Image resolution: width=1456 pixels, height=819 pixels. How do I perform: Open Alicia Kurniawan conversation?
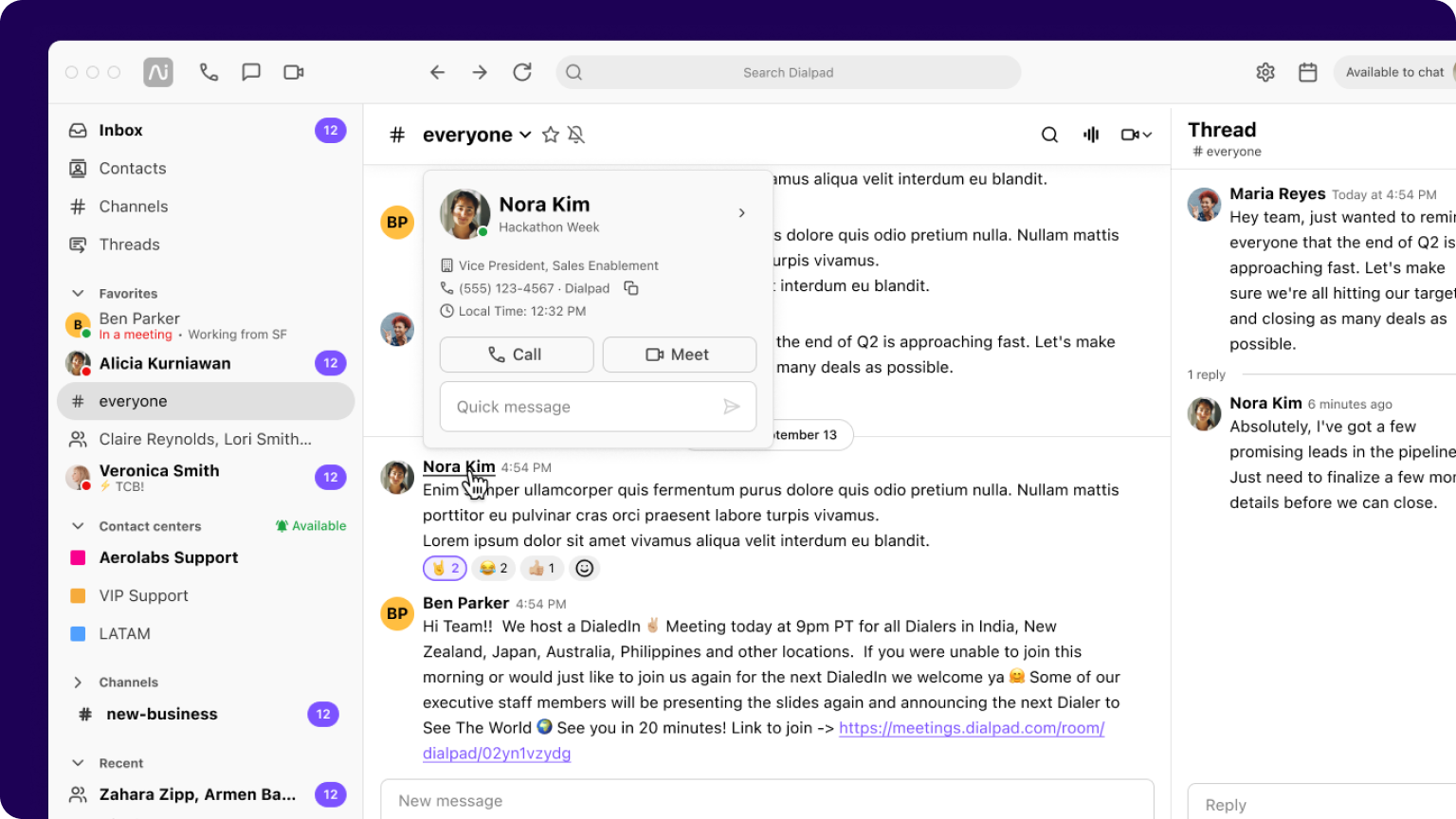pyautogui.click(x=206, y=363)
